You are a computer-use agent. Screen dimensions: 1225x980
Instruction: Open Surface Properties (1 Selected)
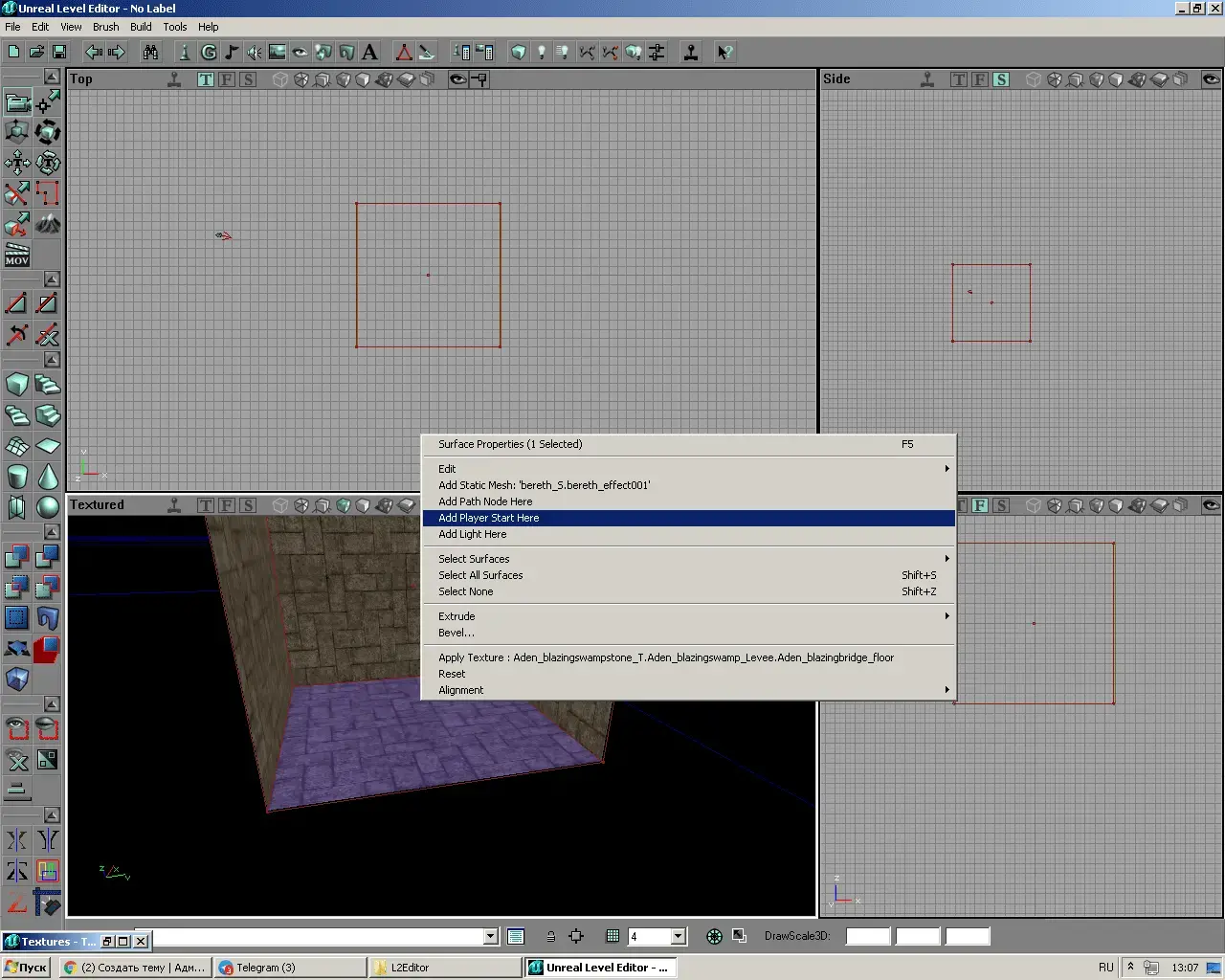(x=688, y=444)
